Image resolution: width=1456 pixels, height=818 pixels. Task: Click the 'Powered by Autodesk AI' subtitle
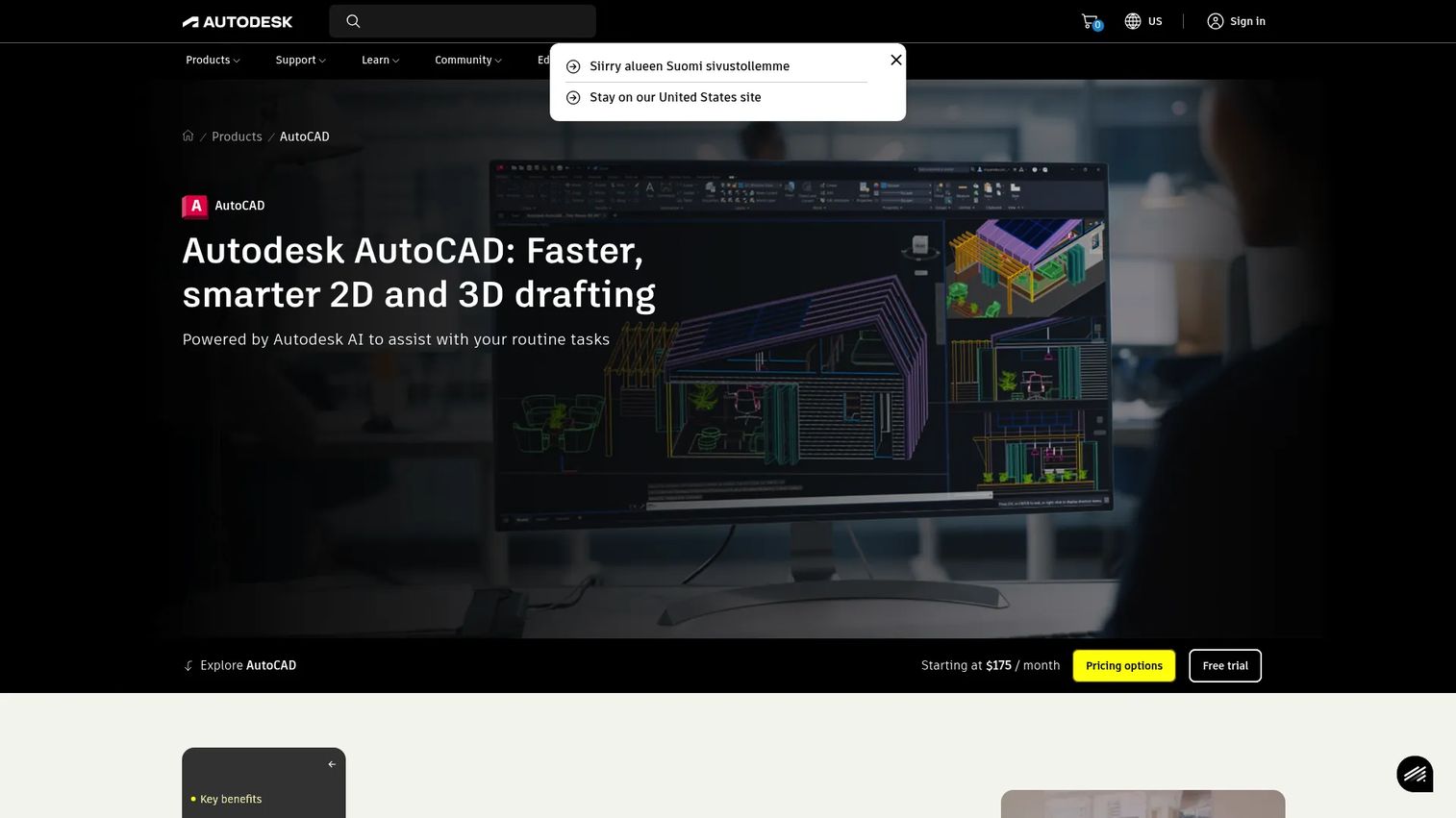point(396,339)
